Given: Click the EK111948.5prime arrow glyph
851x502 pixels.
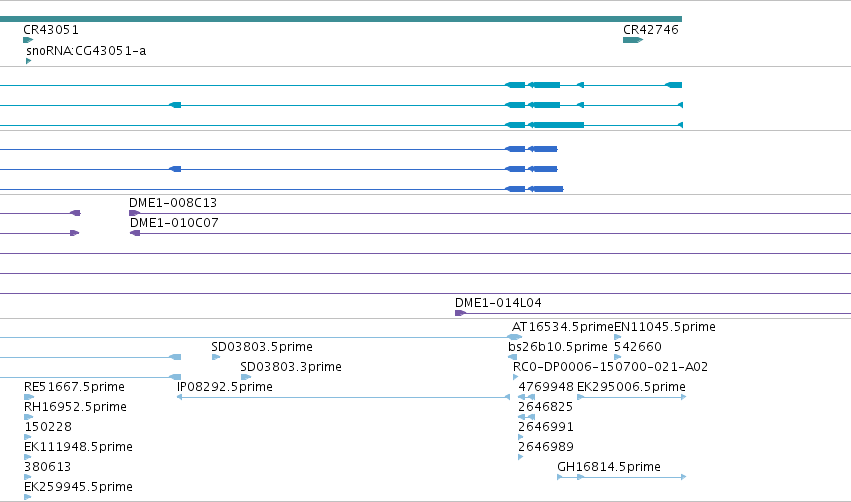Looking at the screenshot, I should [28, 457].
